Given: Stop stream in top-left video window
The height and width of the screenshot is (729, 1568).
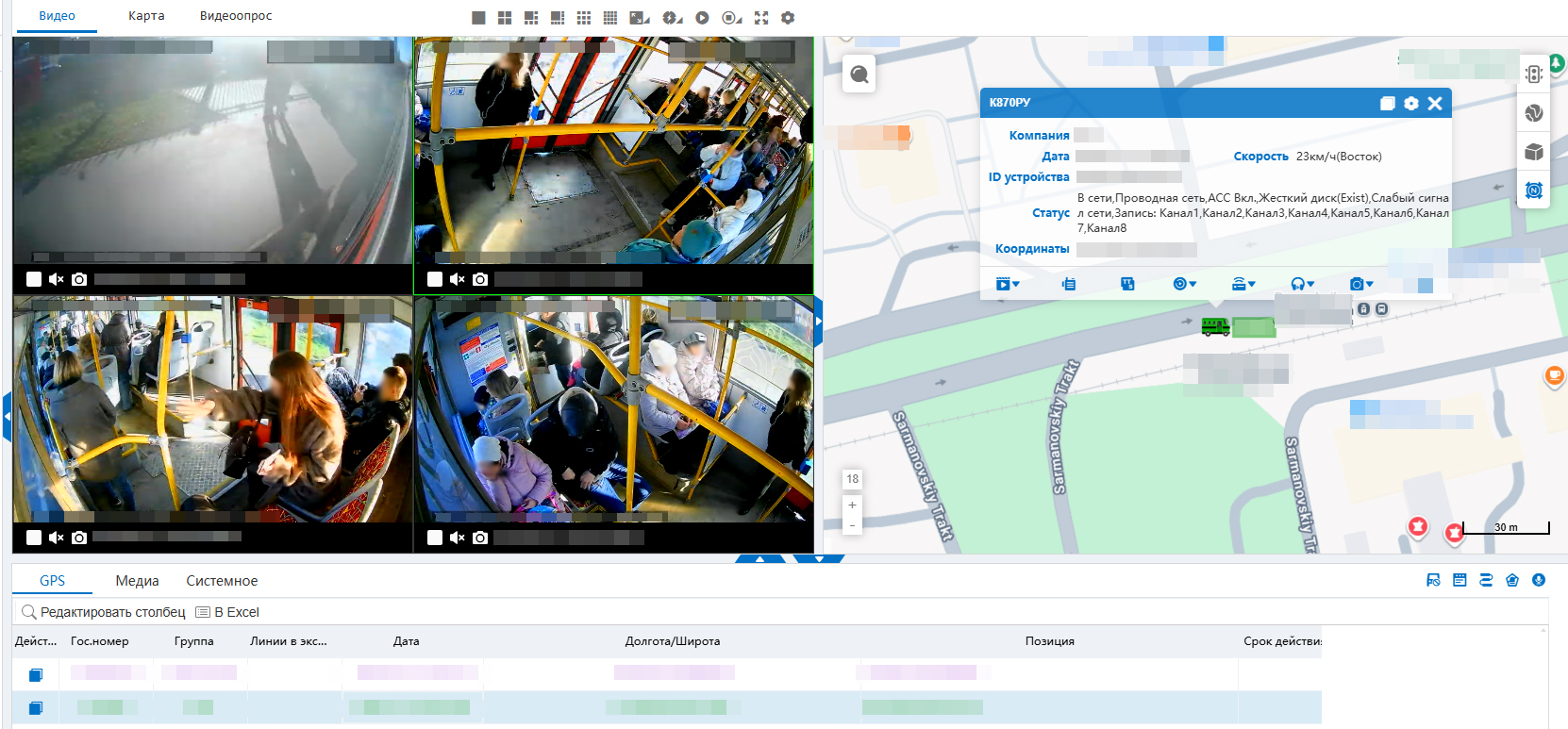Looking at the screenshot, I should pyautogui.click(x=34, y=279).
